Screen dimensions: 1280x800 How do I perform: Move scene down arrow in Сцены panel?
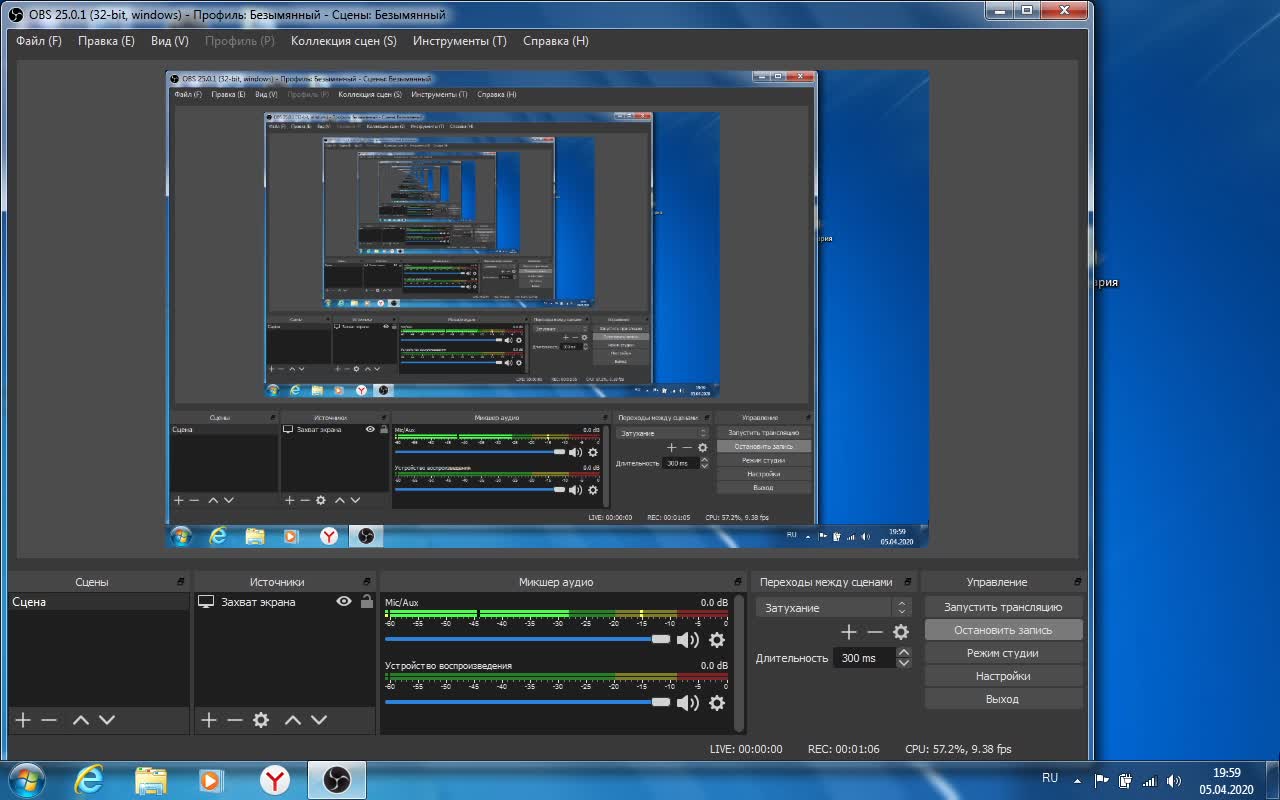click(x=107, y=720)
